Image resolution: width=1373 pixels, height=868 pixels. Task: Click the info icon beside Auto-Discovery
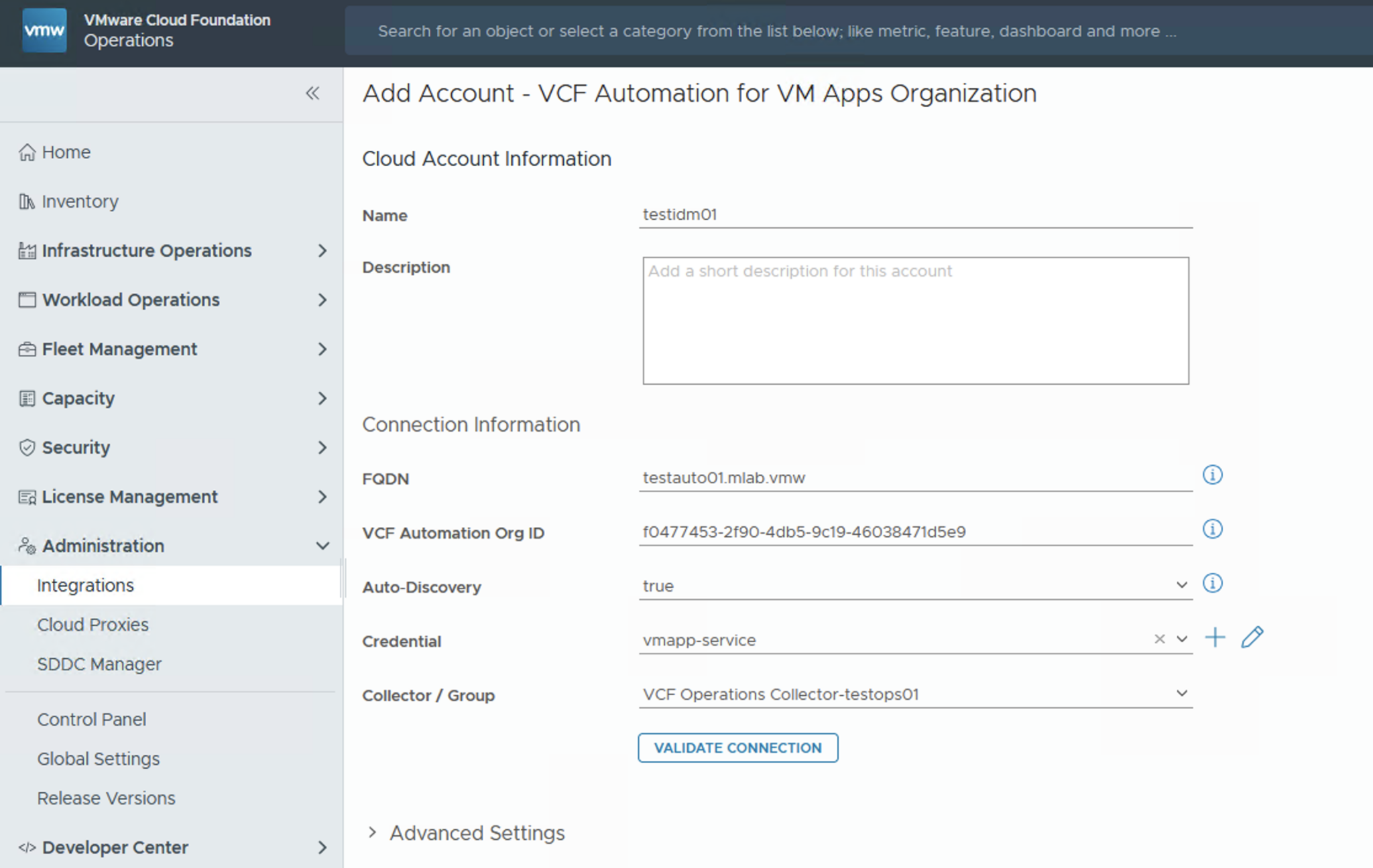[x=1213, y=583]
